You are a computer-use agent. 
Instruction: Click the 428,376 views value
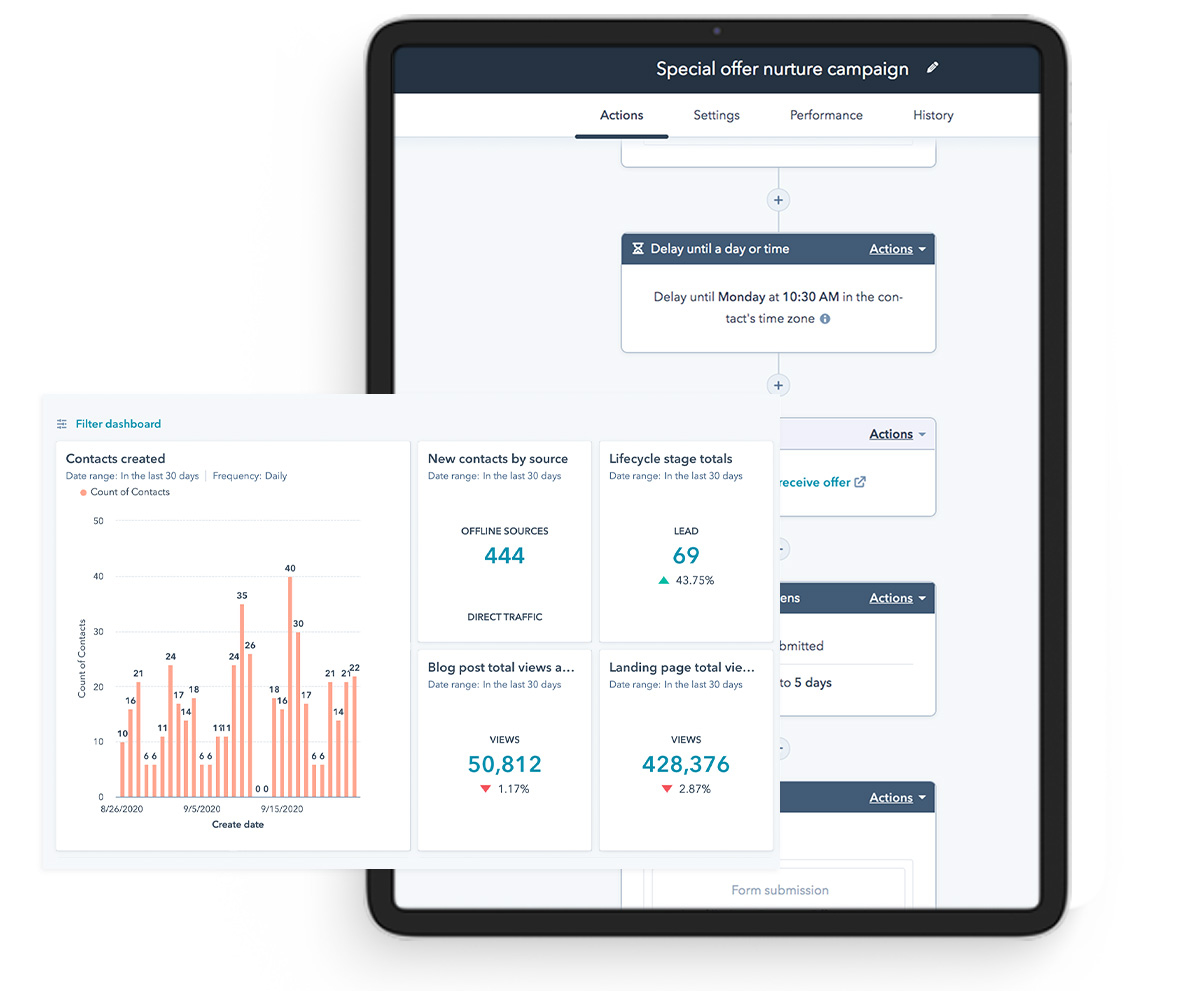685,764
